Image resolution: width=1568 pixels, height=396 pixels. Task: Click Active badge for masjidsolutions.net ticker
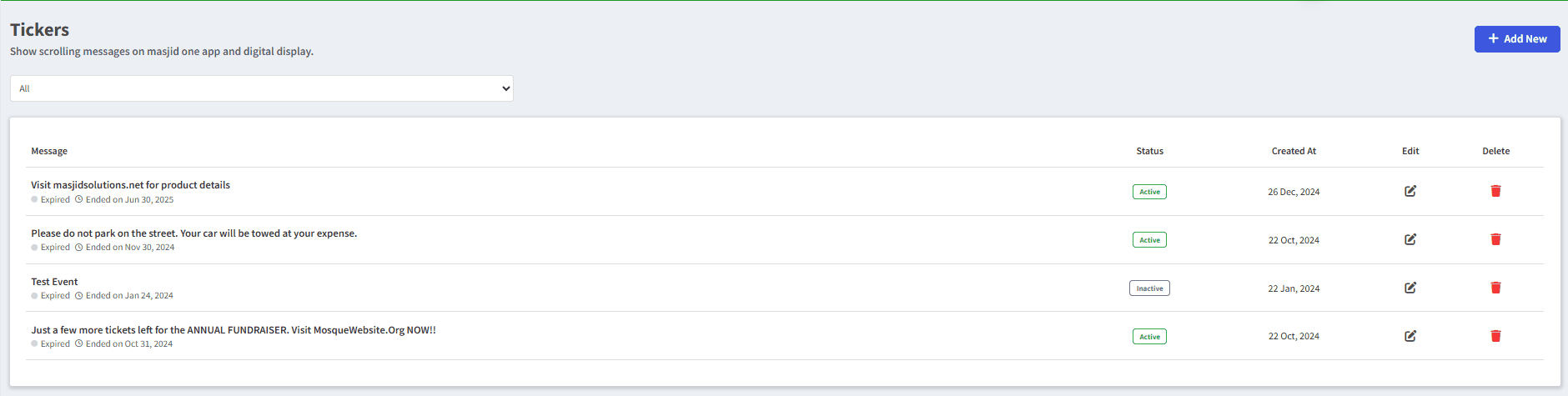click(x=1149, y=192)
